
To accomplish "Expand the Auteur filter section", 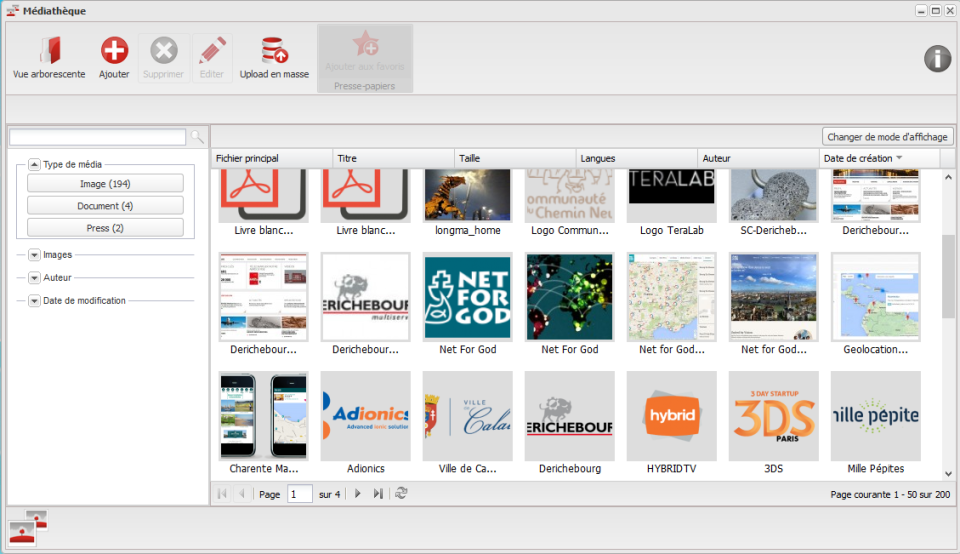I will tap(34, 277).
